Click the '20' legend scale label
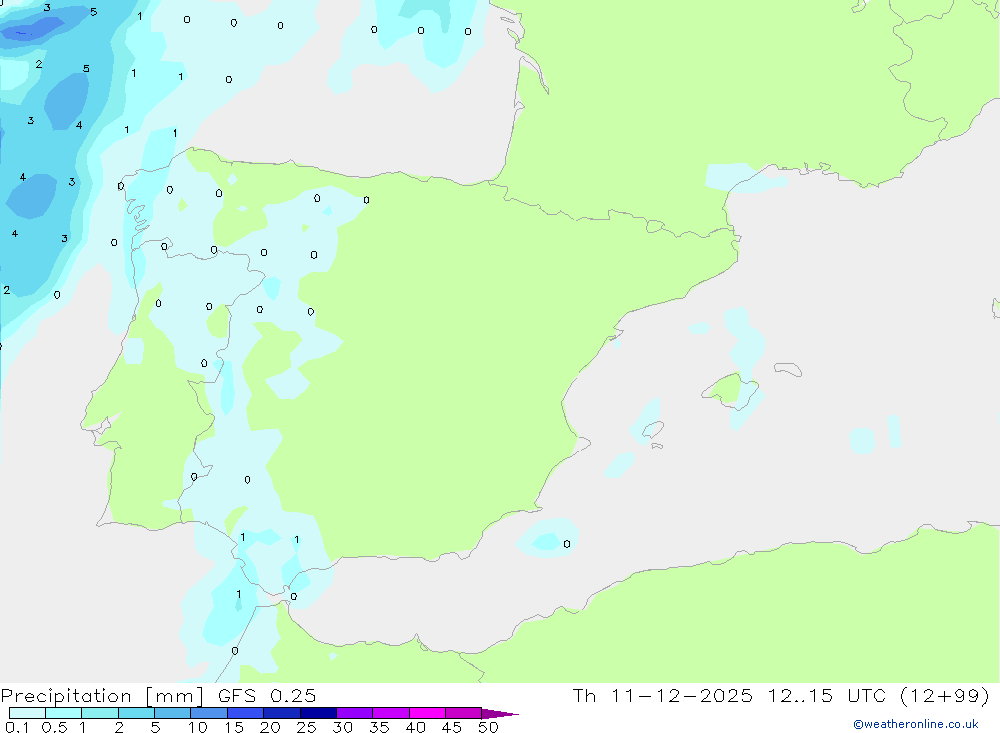This screenshot has width=1000, height=733. point(270,727)
